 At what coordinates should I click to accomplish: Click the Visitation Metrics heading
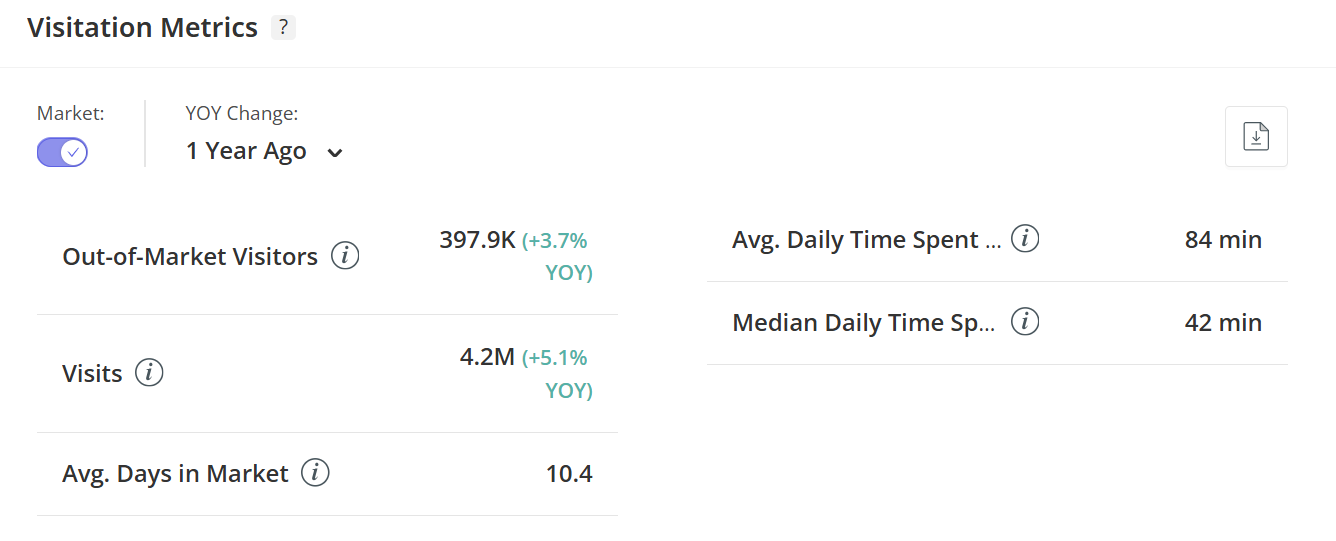(142, 28)
